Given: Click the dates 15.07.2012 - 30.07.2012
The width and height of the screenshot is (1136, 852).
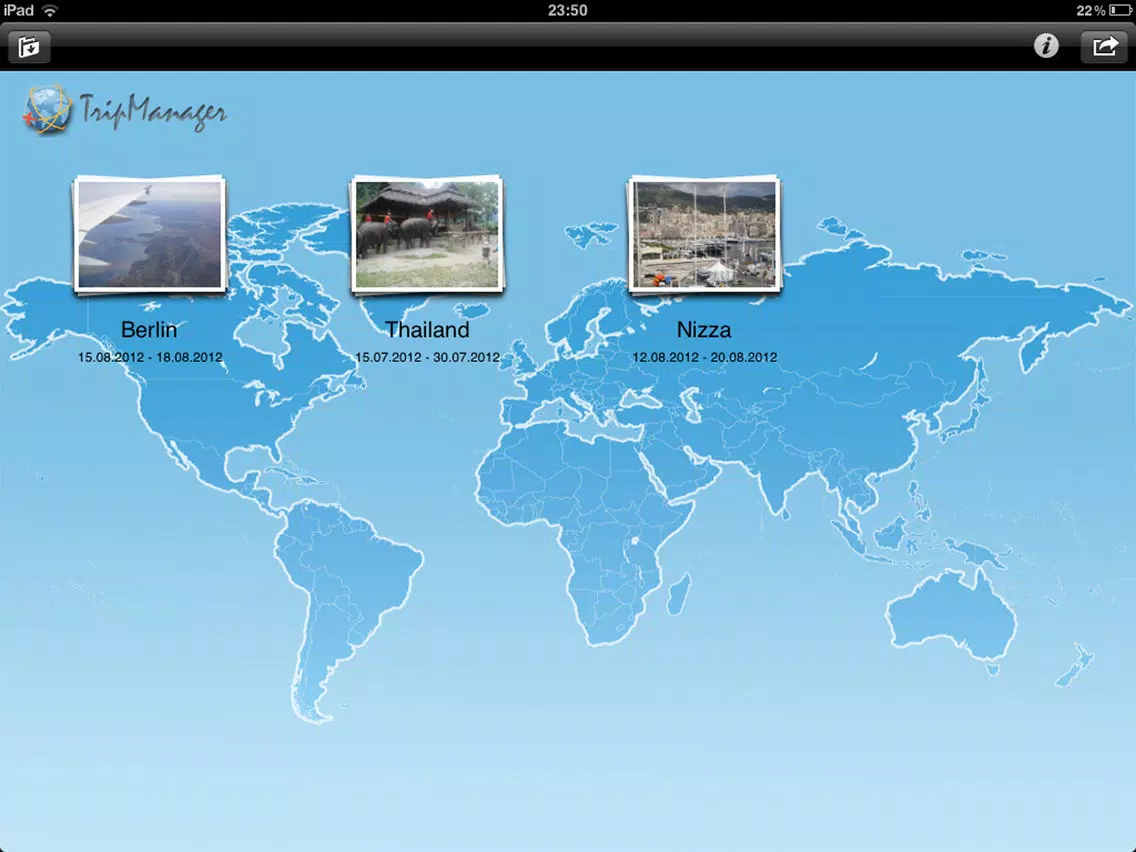Looking at the screenshot, I should coord(427,357).
